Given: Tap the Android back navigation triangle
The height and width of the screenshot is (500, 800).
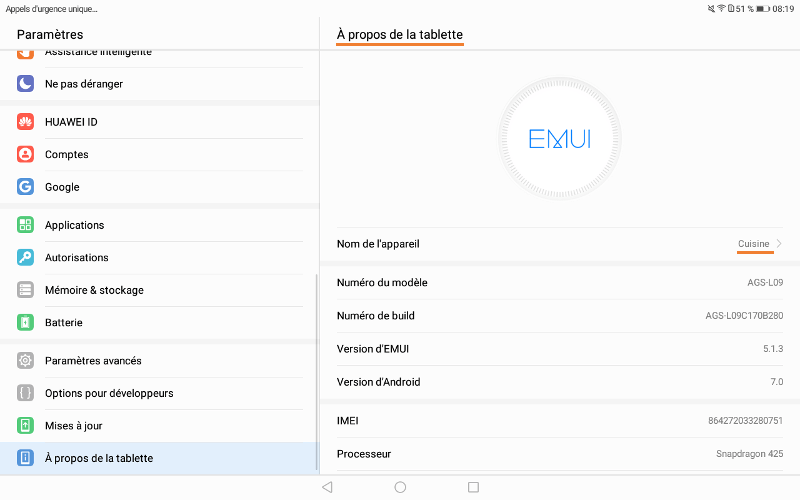Looking at the screenshot, I should point(328,487).
